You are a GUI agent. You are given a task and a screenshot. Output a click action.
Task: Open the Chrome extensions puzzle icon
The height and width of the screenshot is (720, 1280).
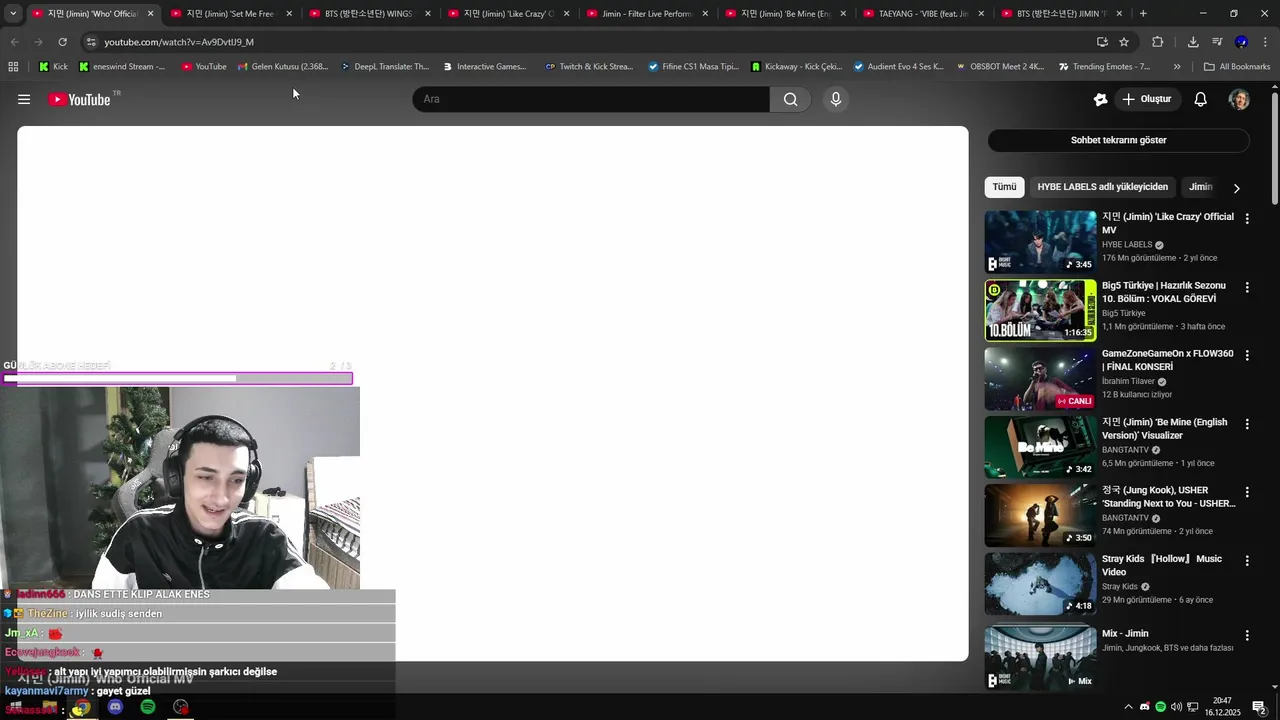pos(1158,42)
